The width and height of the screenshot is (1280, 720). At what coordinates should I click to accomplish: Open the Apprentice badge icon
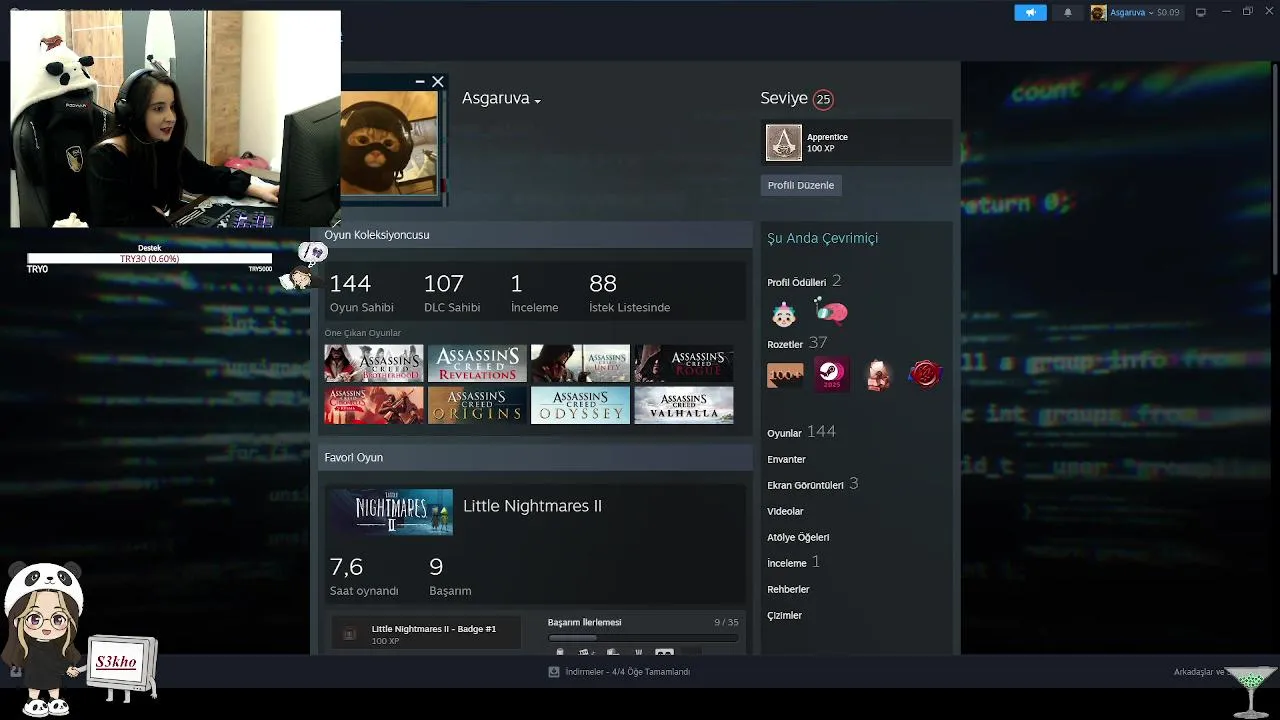click(x=784, y=143)
